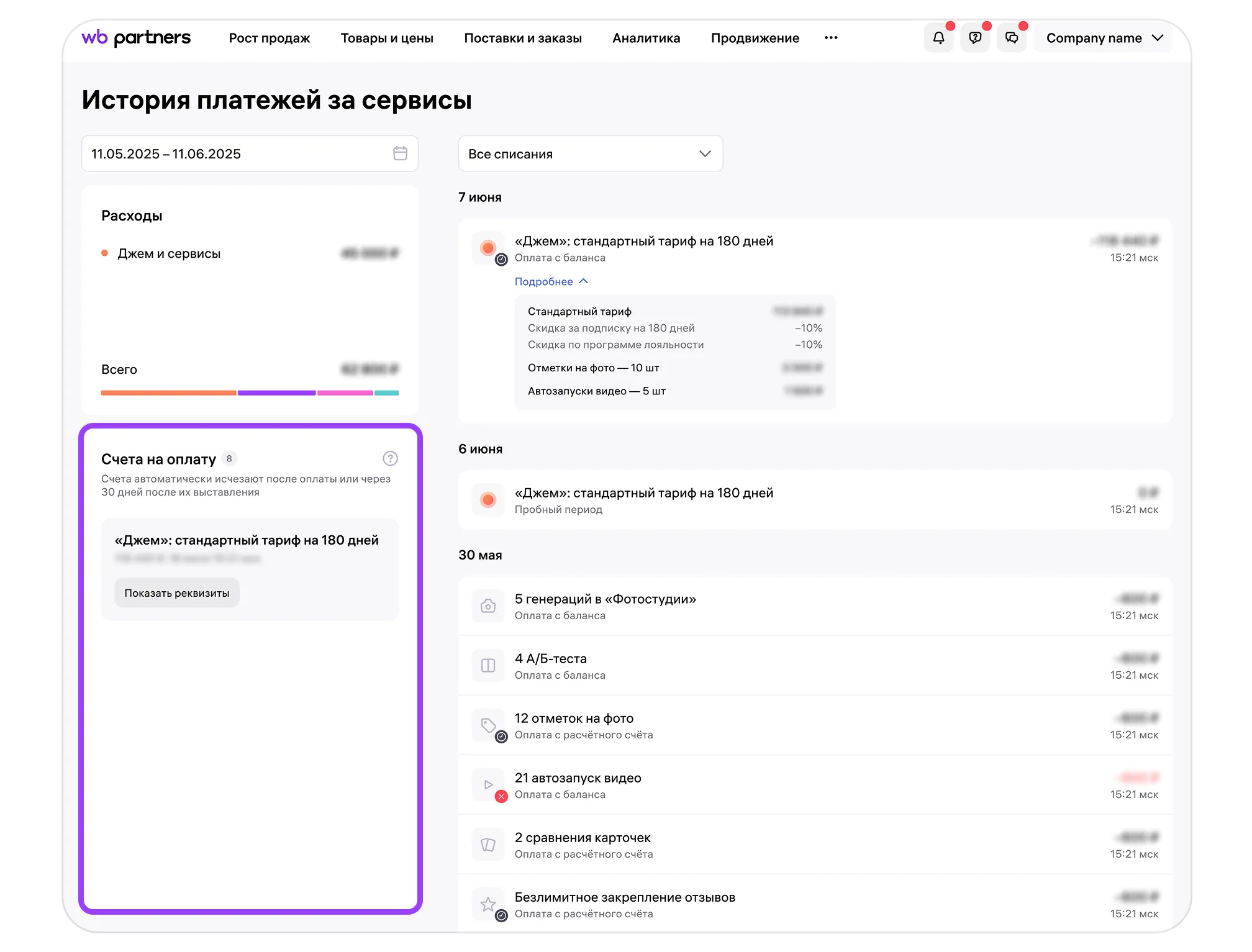Click help icon beside Счета на оплату
The height and width of the screenshot is (952, 1252).
390,458
